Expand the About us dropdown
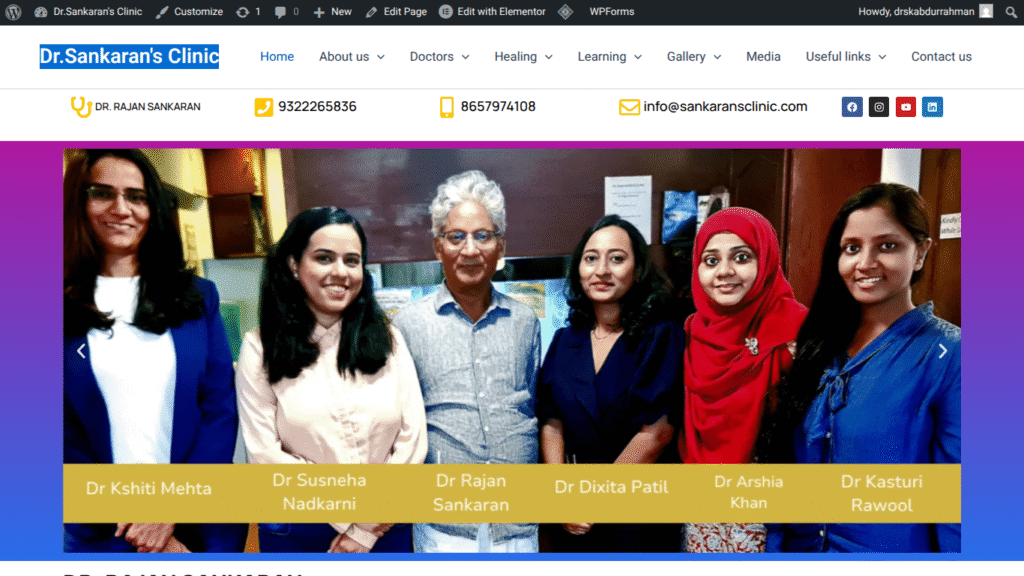This screenshot has width=1024, height=576. (x=351, y=57)
